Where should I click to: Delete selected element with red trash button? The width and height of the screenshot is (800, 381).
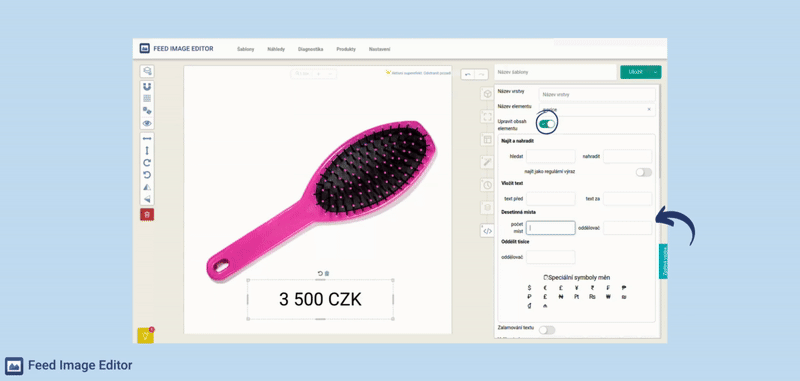(147, 215)
